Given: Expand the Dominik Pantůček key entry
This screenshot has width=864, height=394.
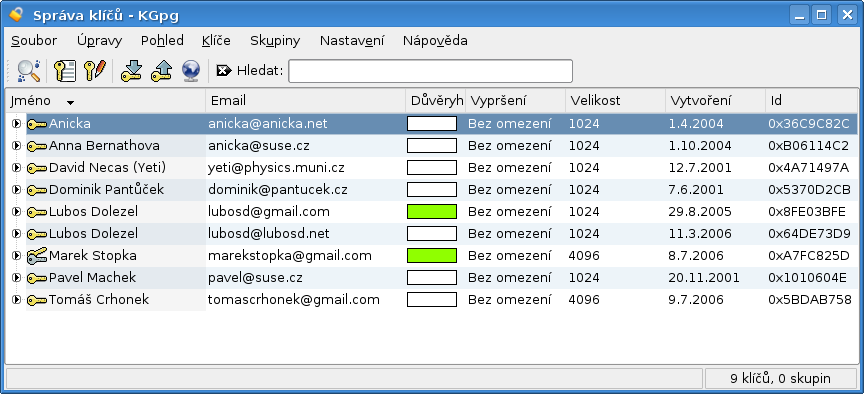Looking at the screenshot, I should tap(16, 190).
